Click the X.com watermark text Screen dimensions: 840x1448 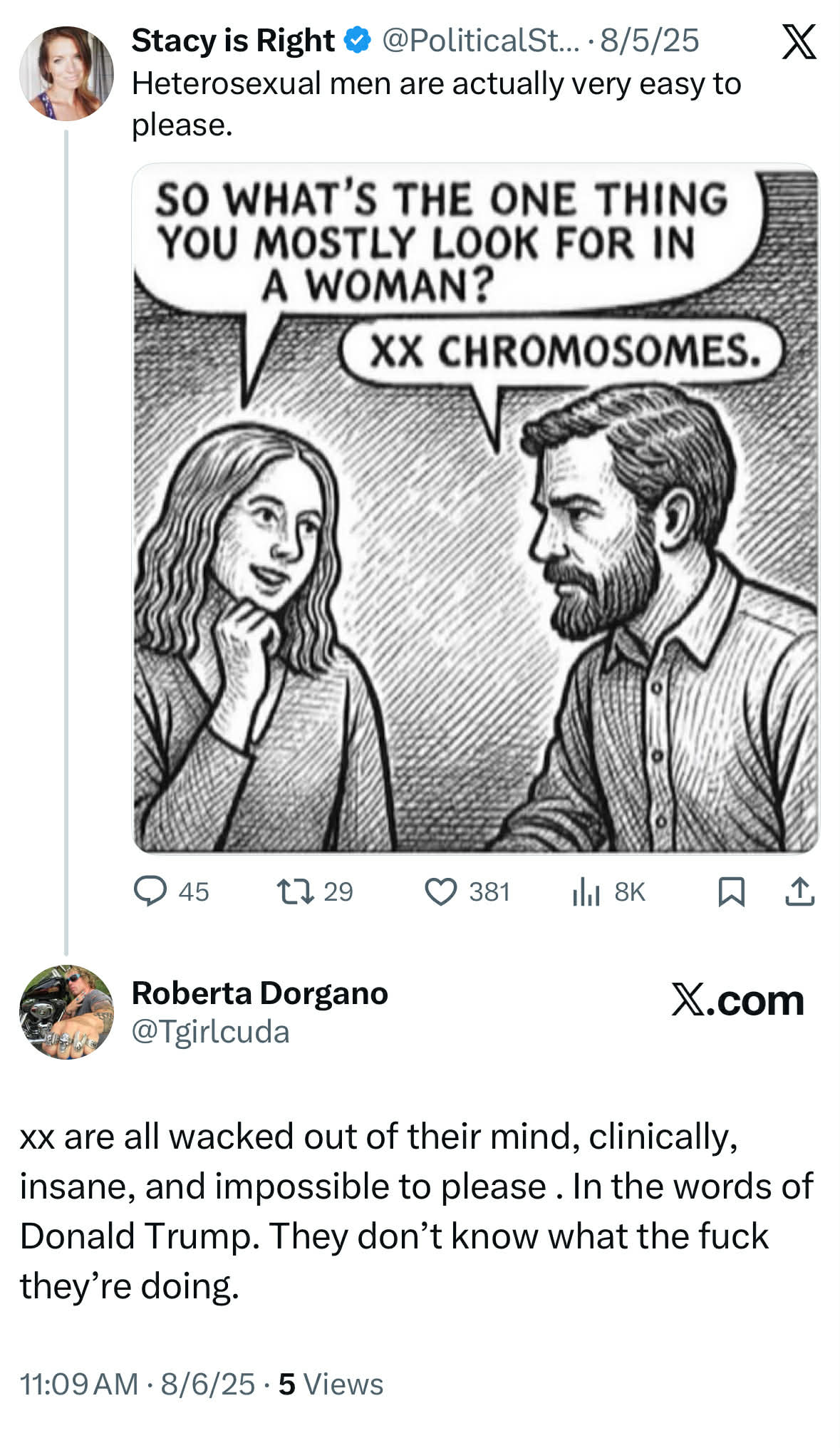pos(737,1000)
